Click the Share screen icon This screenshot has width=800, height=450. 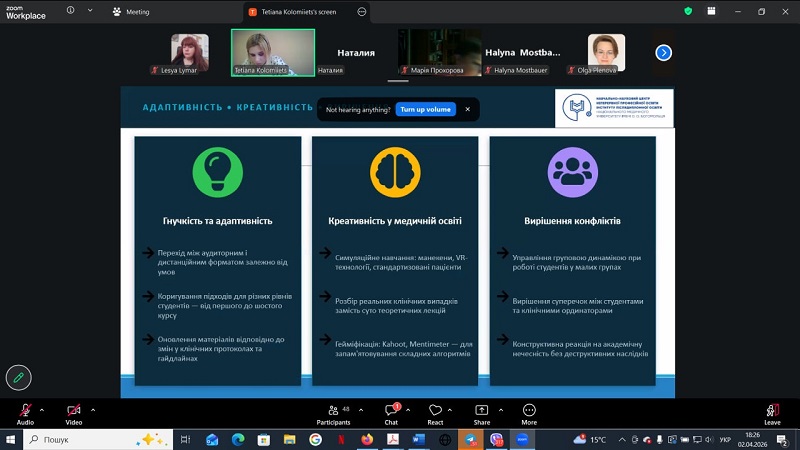point(482,412)
